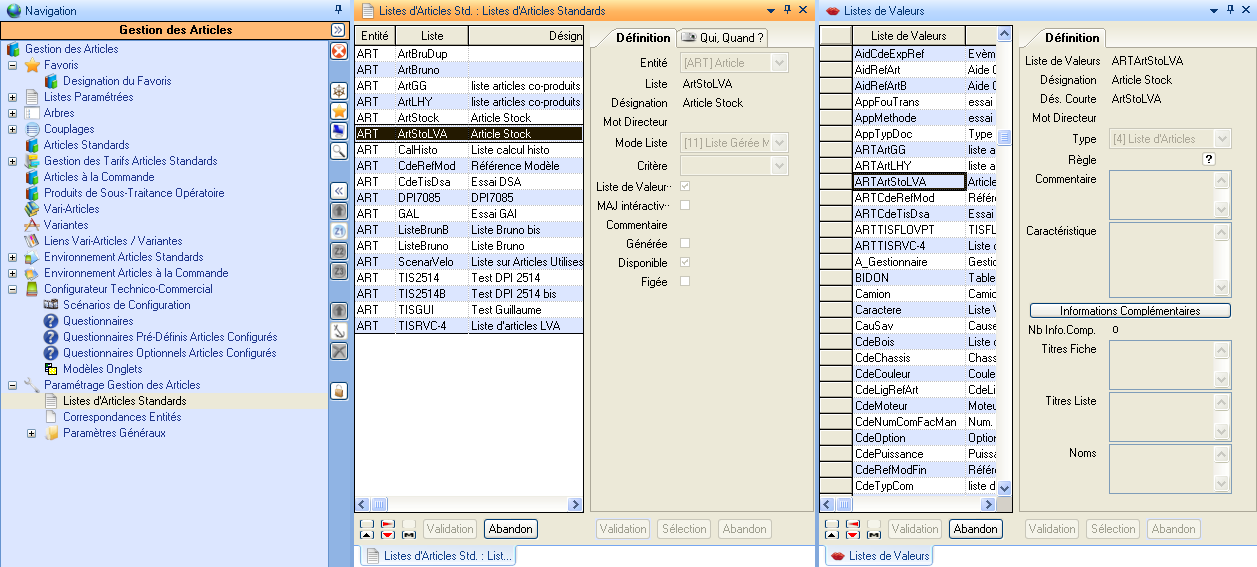This screenshot has height=567, width=1257.
Task: Expand the Arbres tree node
Action: click(x=12, y=113)
